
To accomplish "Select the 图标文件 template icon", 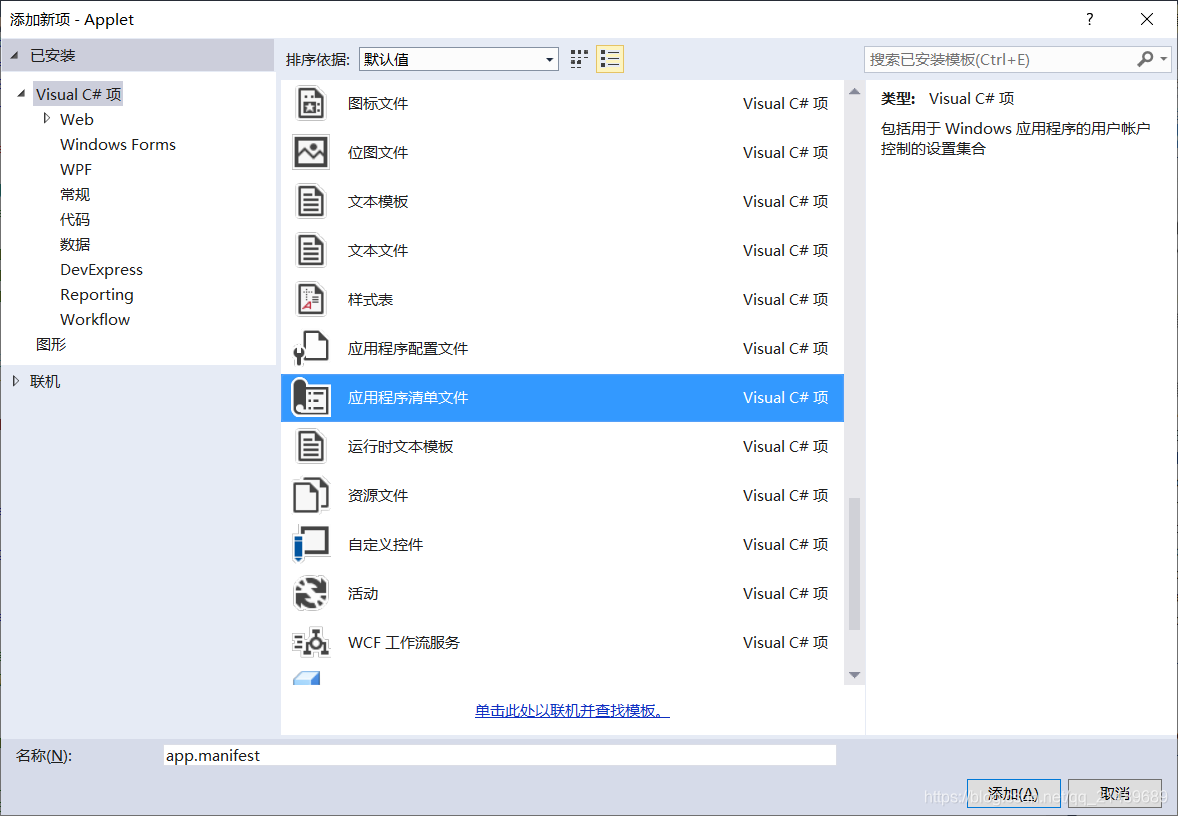I will (x=310, y=104).
